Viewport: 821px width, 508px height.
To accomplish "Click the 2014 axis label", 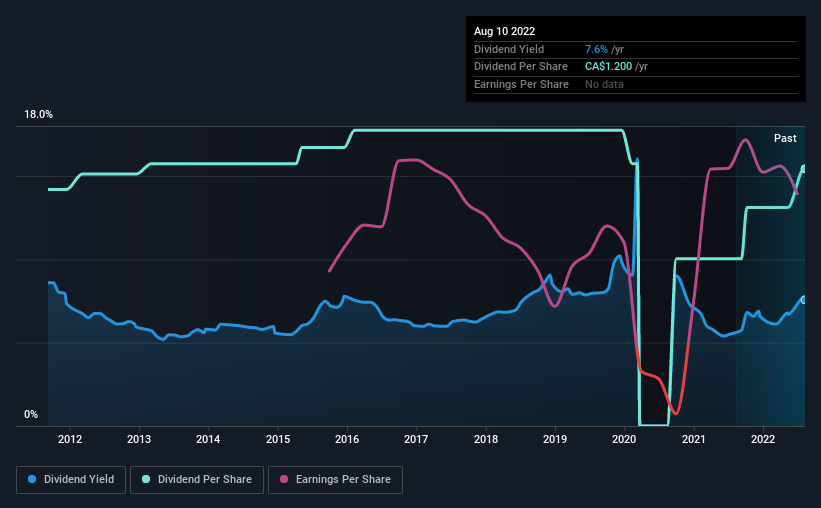I will click(208, 439).
